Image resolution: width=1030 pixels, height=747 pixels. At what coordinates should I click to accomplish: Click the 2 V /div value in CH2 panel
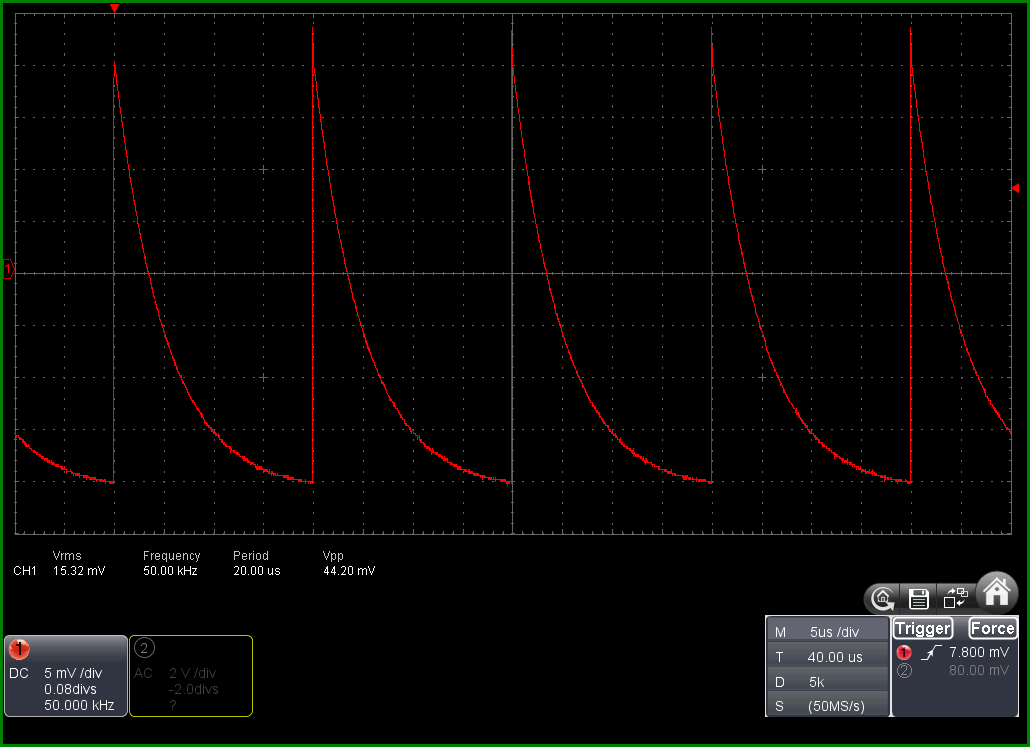pos(192,673)
